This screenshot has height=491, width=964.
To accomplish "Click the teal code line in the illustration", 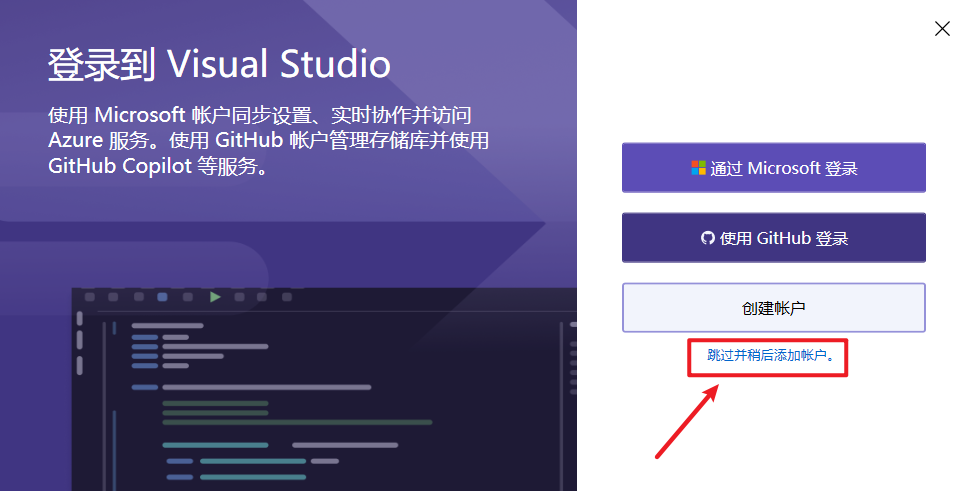I will point(215,444).
